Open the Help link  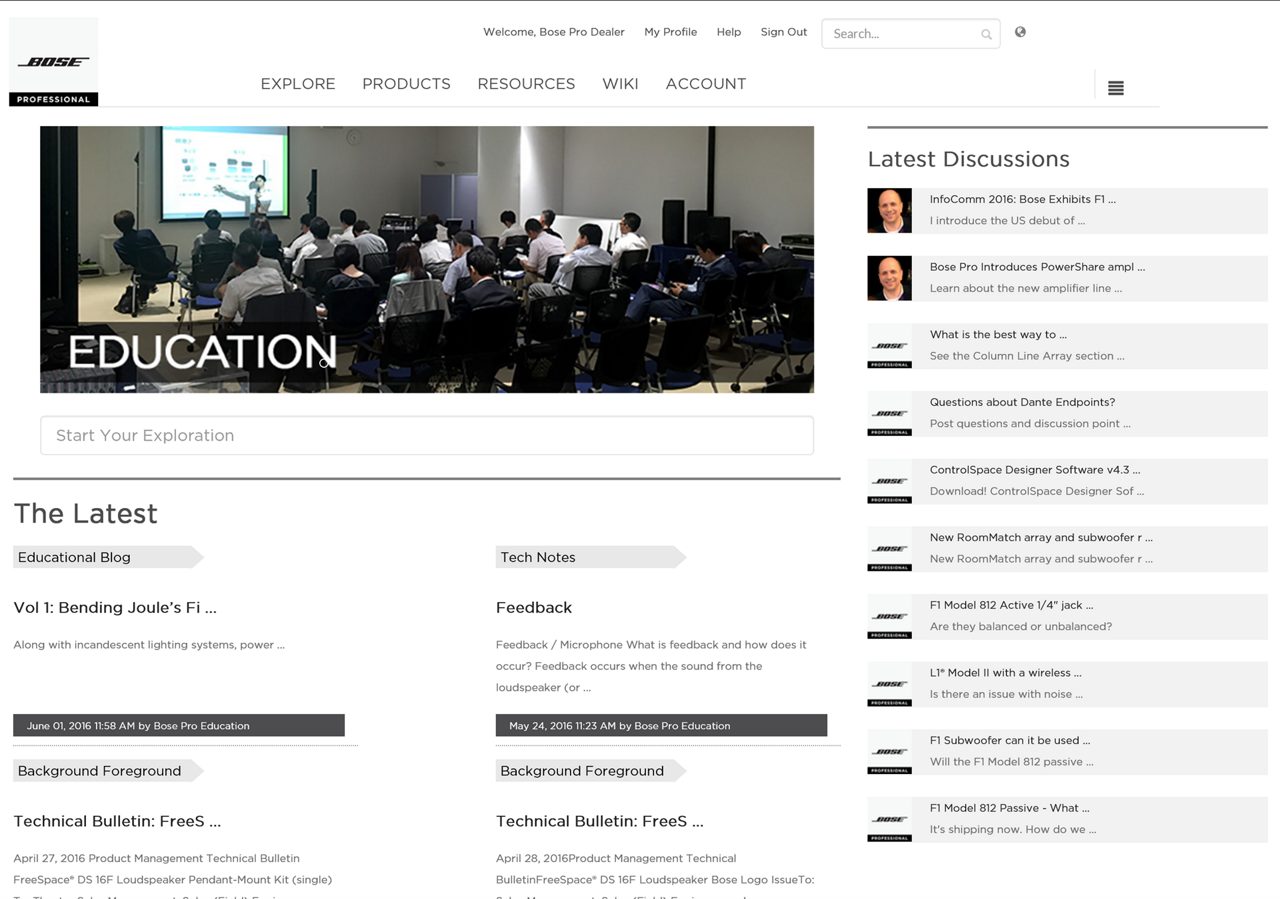[x=729, y=32]
